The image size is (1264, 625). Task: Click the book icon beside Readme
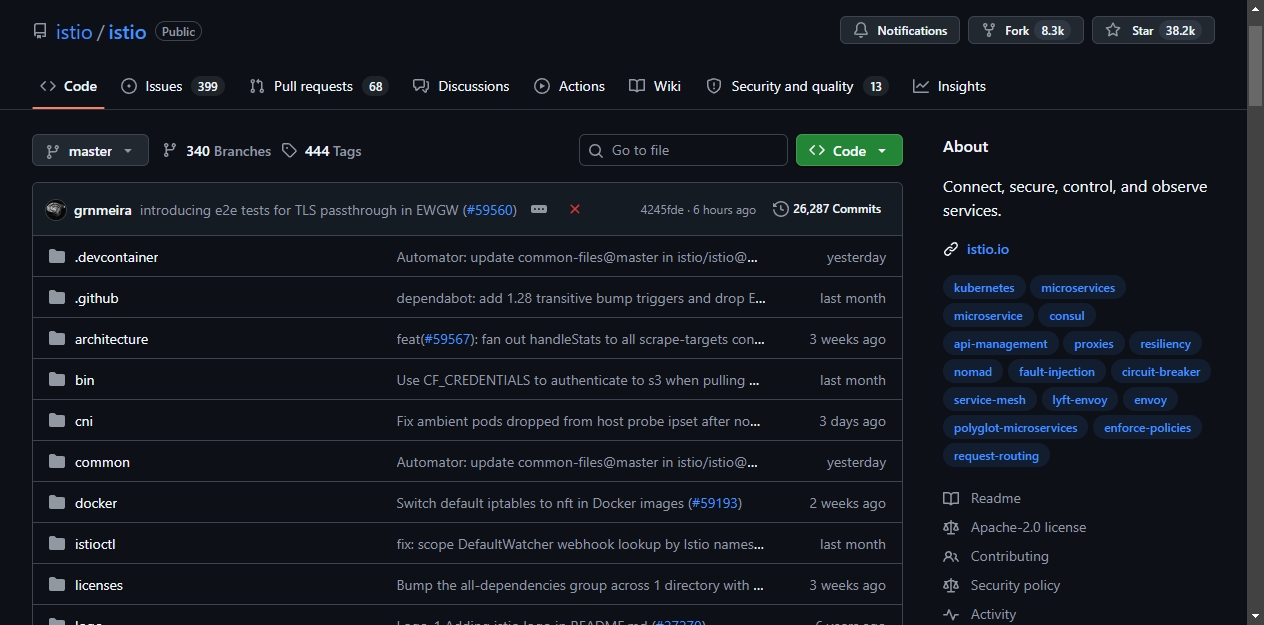click(x=951, y=498)
